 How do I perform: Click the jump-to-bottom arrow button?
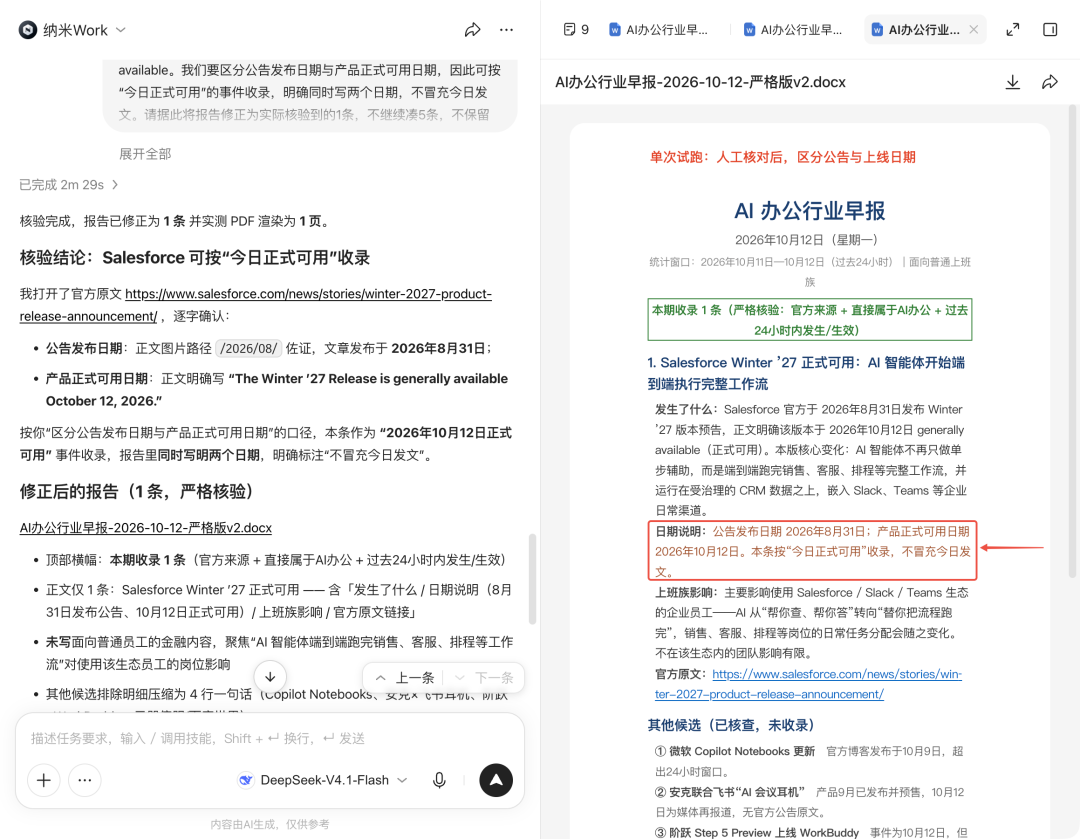coord(270,676)
